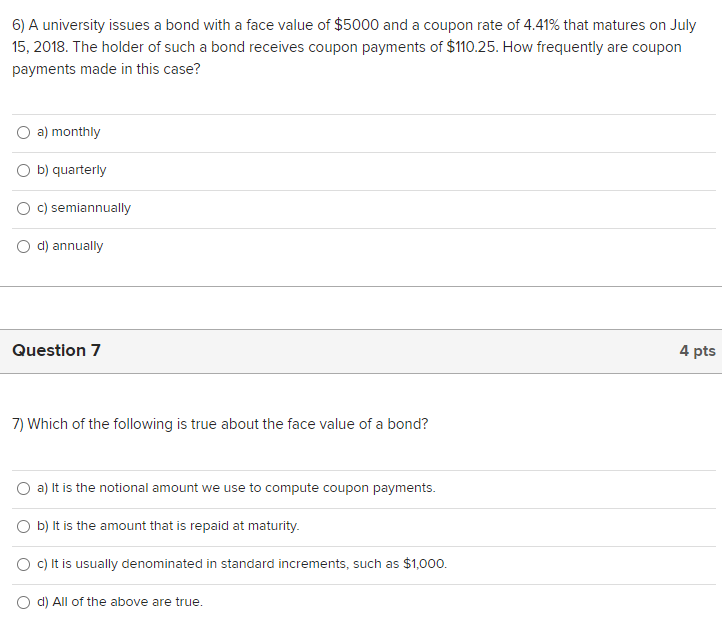Click 'All of the above are true' text
Image resolution: width=722 pixels, height=637 pixels.
[120, 602]
